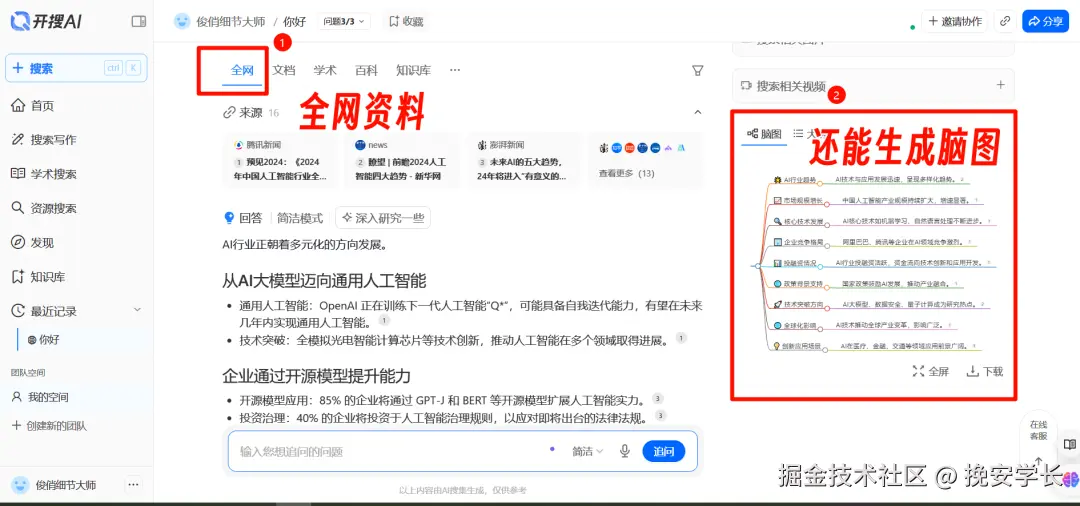Image resolution: width=1080 pixels, height=506 pixels.
Task: Click the 收藏 bookmark button
Action: click(406, 21)
